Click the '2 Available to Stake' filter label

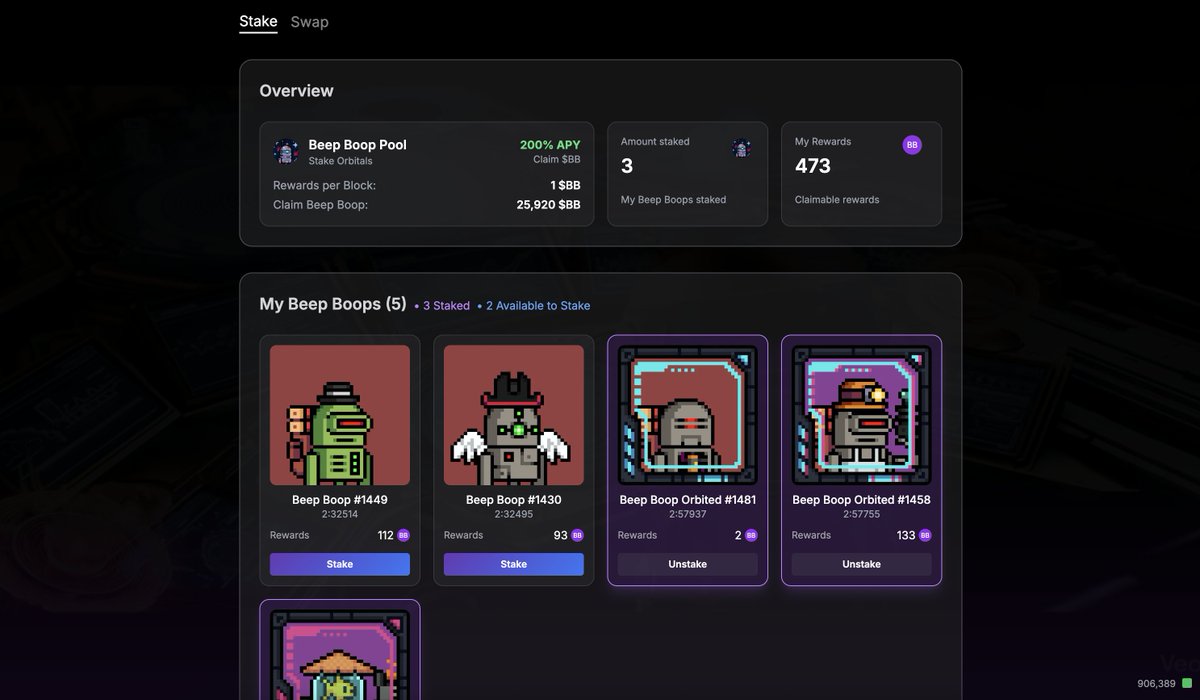[534, 306]
